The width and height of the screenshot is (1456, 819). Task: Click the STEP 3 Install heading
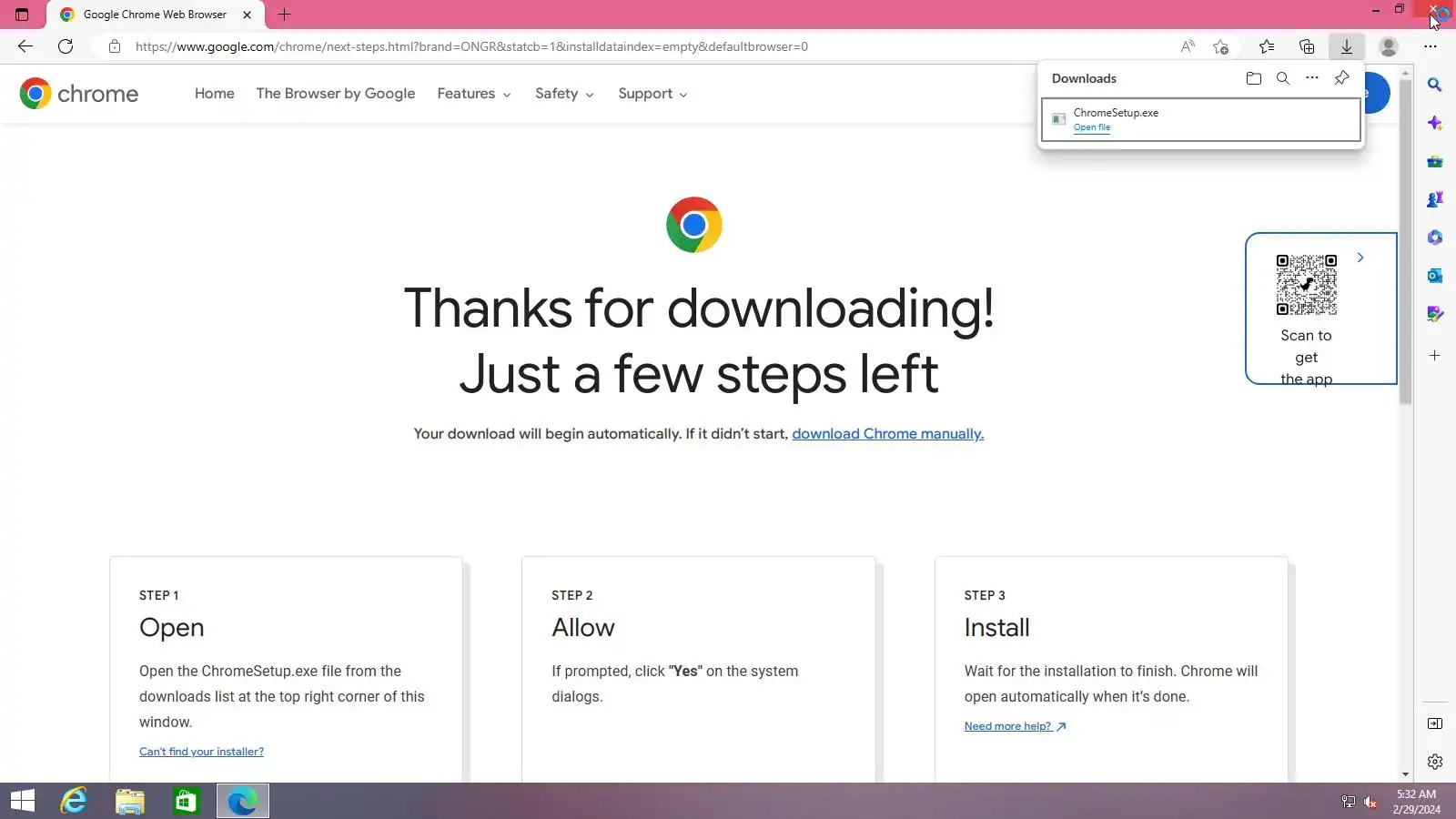pyautogui.click(x=997, y=628)
